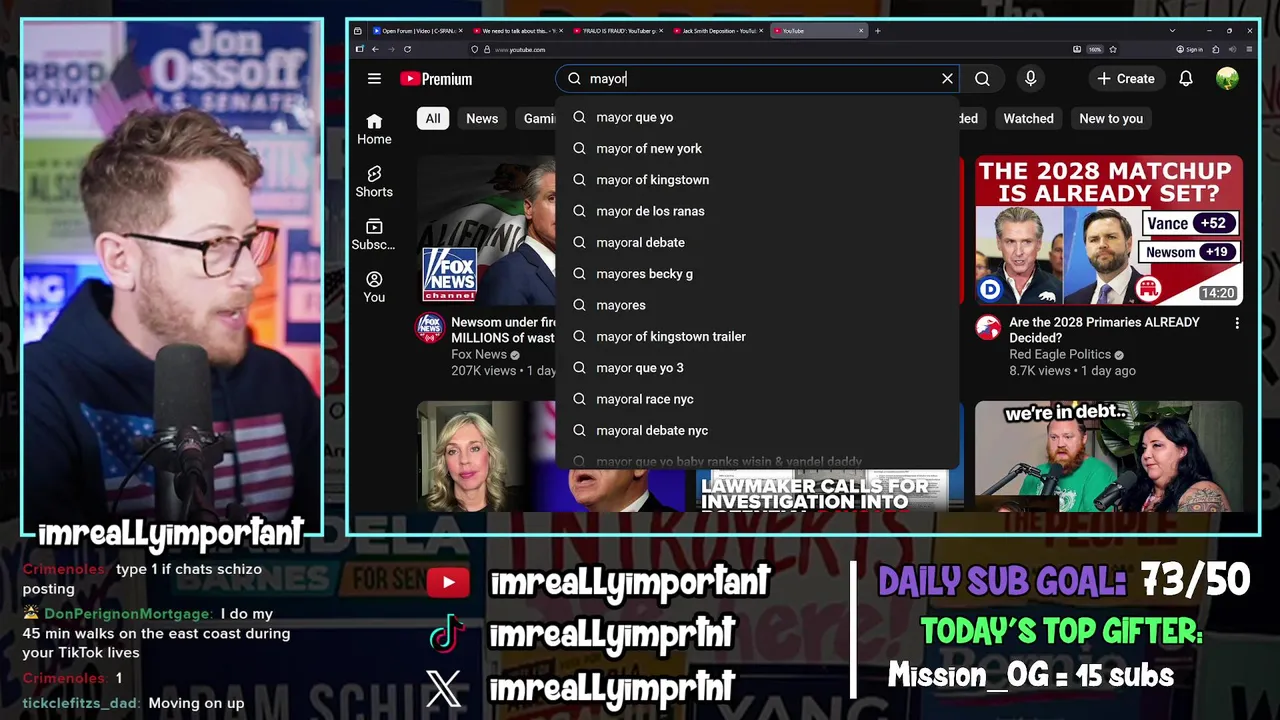Open the You page in sidebar
Screen dimensions: 1280x720
374,287
